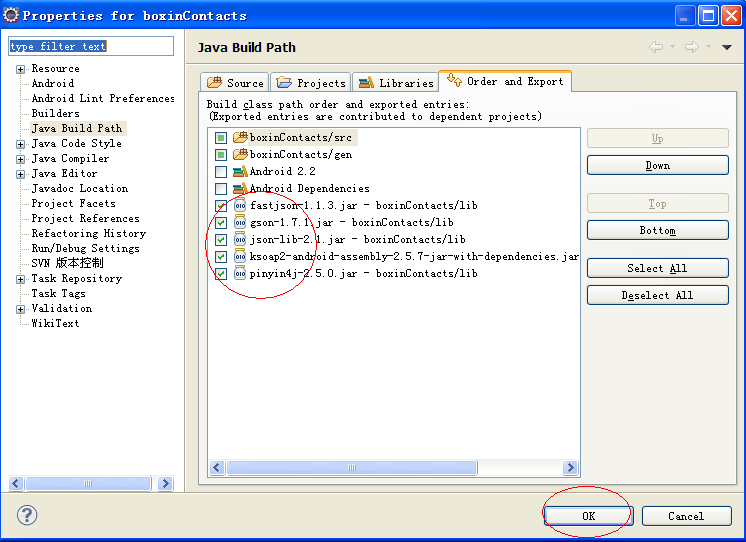Select the Order and Export tab
746x542 pixels.
(x=505, y=81)
